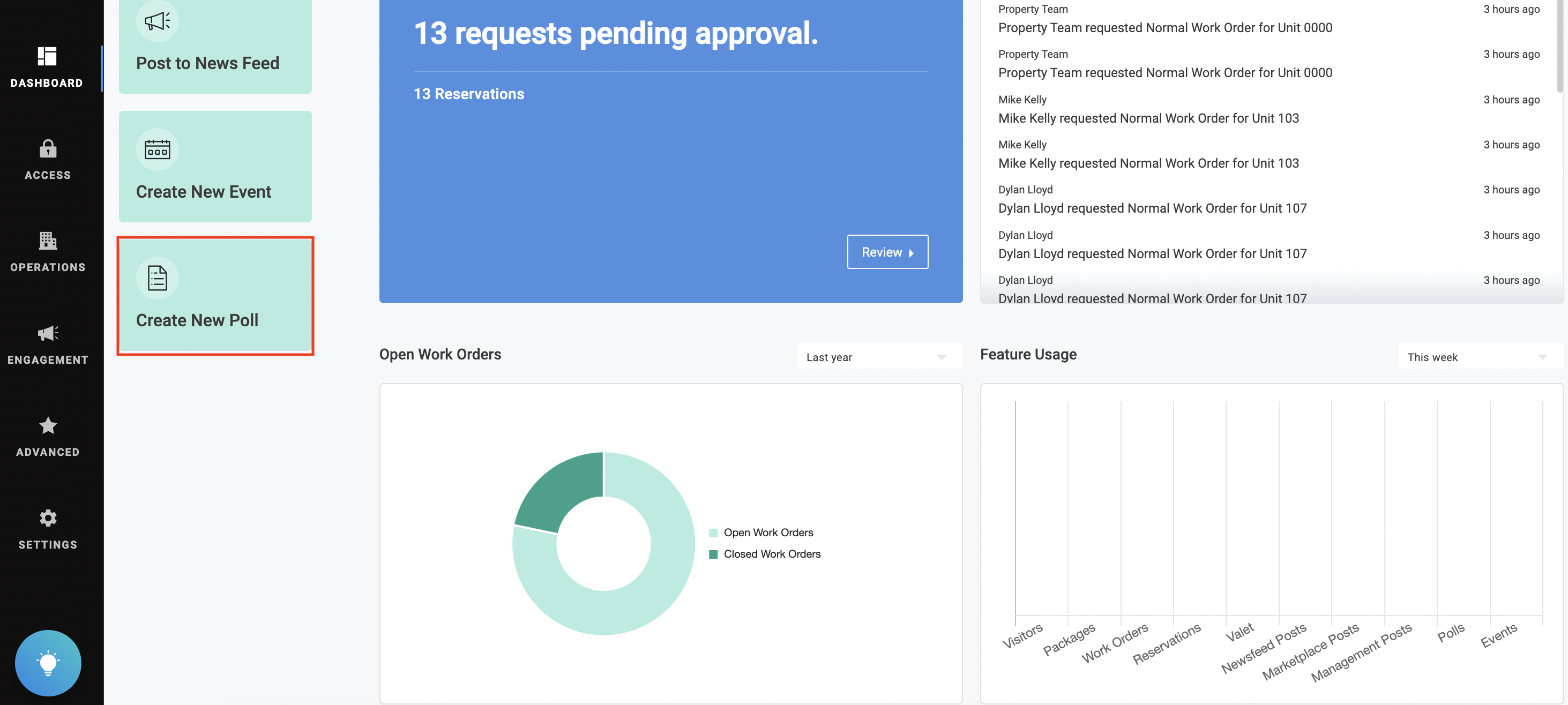The height and width of the screenshot is (705, 1568).
Task: Open Mike Kelly's Unit 103 work order
Action: coord(1148,118)
